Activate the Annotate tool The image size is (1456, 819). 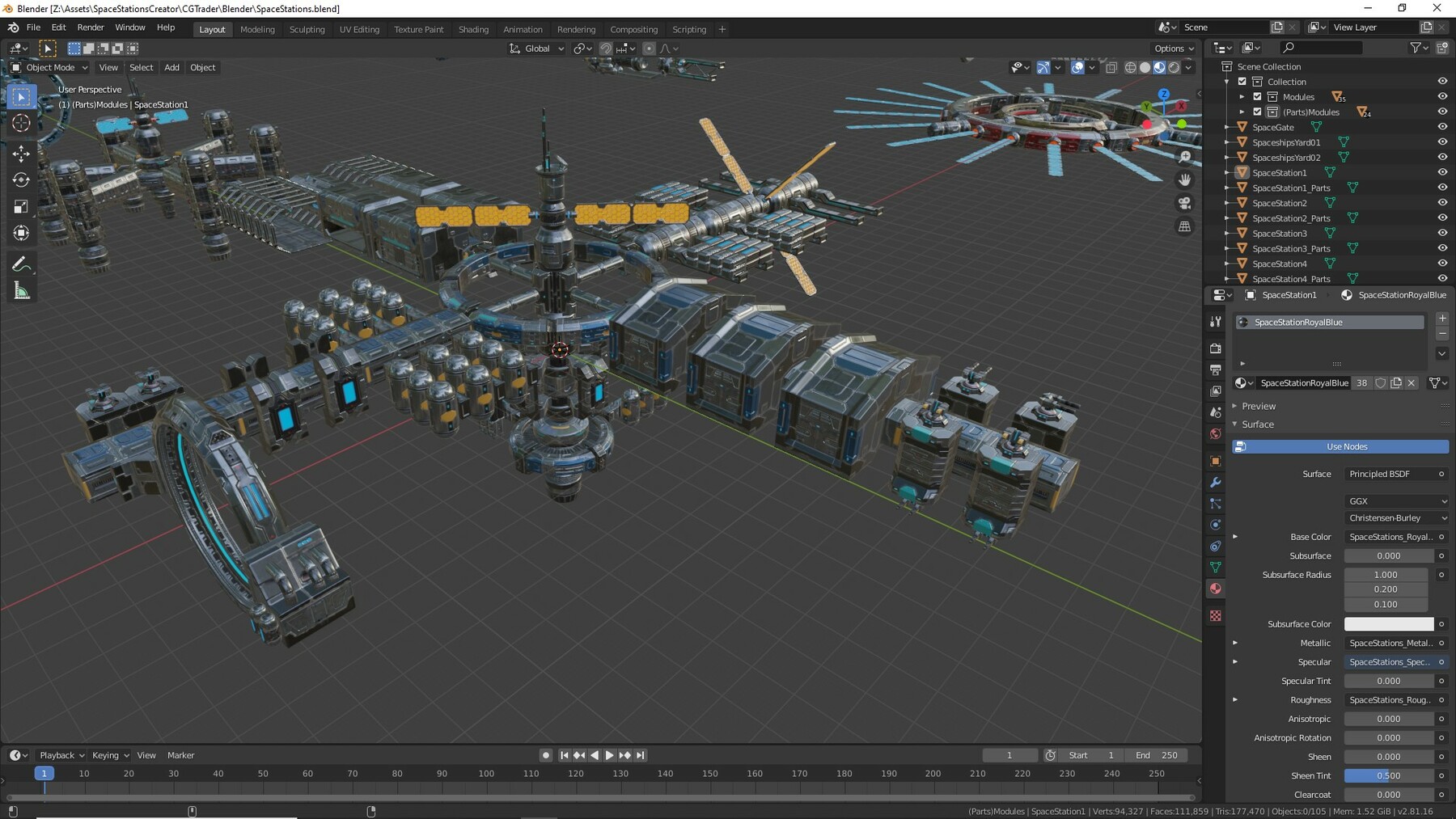pyautogui.click(x=22, y=263)
